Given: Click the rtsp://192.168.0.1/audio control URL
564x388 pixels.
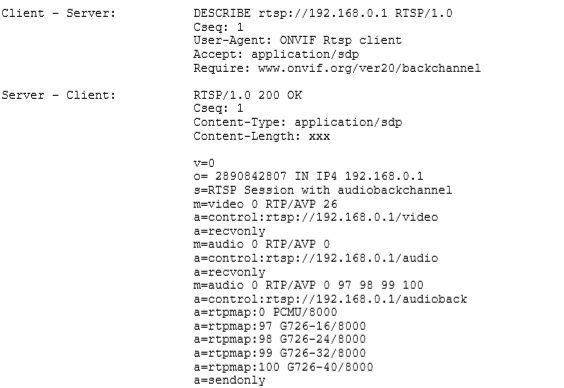Looking at the screenshot, I should (351, 259).
